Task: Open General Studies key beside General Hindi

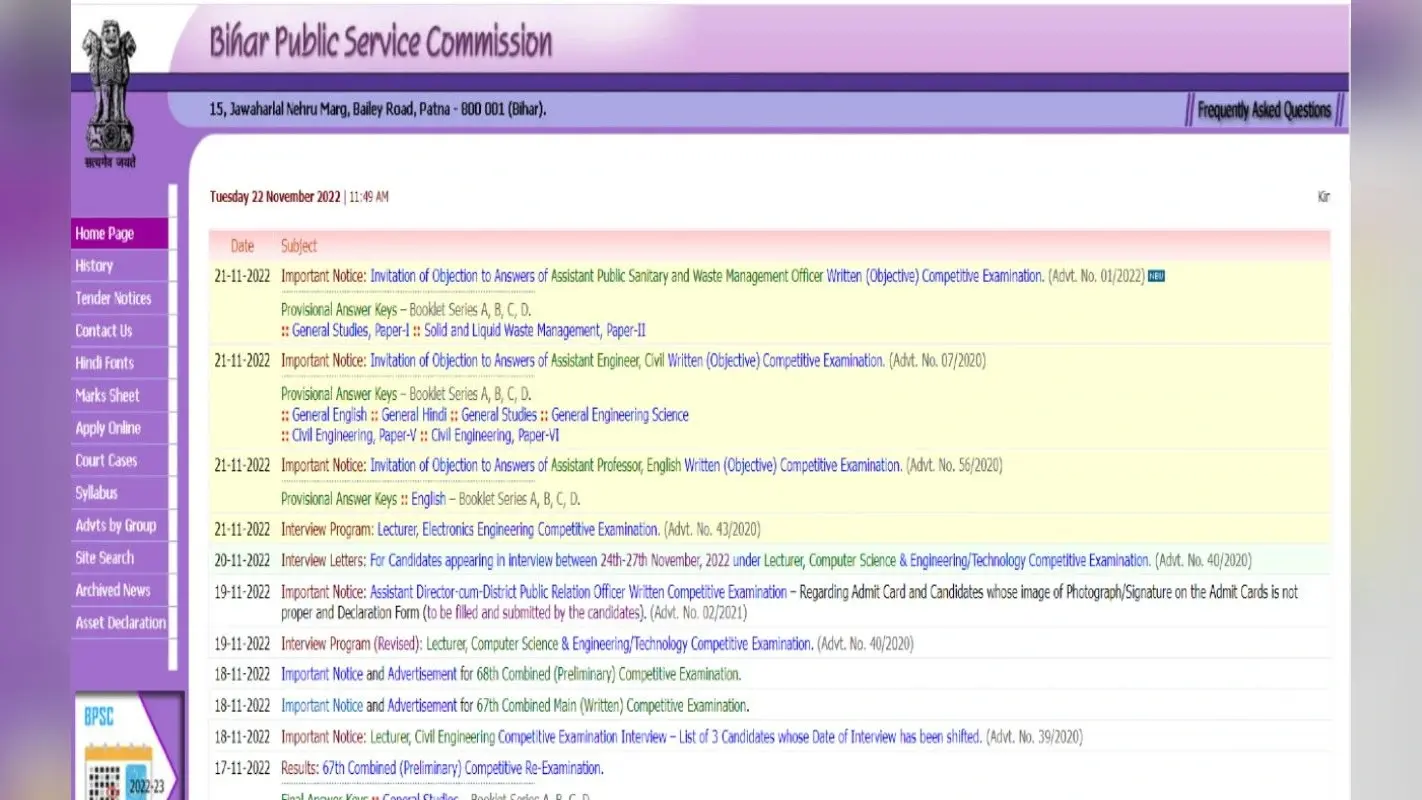Action: click(x=499, y=415)
